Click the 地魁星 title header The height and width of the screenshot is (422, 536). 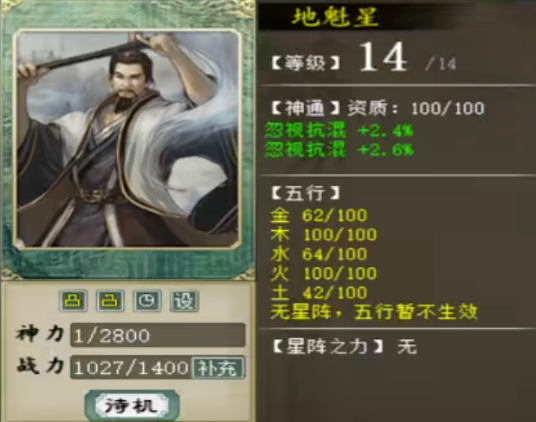click(x=335, y=16)
